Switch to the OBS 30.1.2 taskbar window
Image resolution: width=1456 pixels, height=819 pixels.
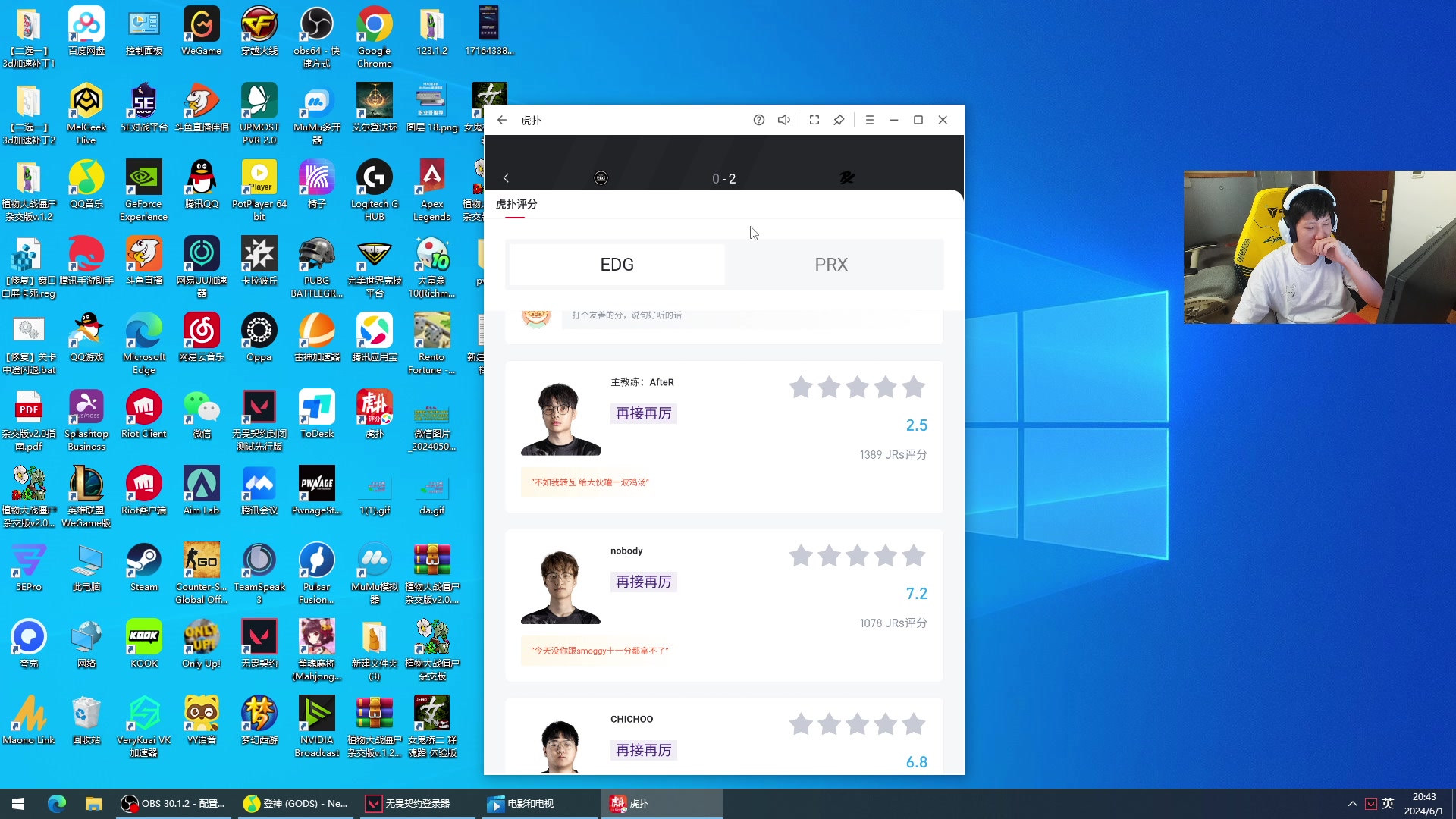[x=174, y=804]
